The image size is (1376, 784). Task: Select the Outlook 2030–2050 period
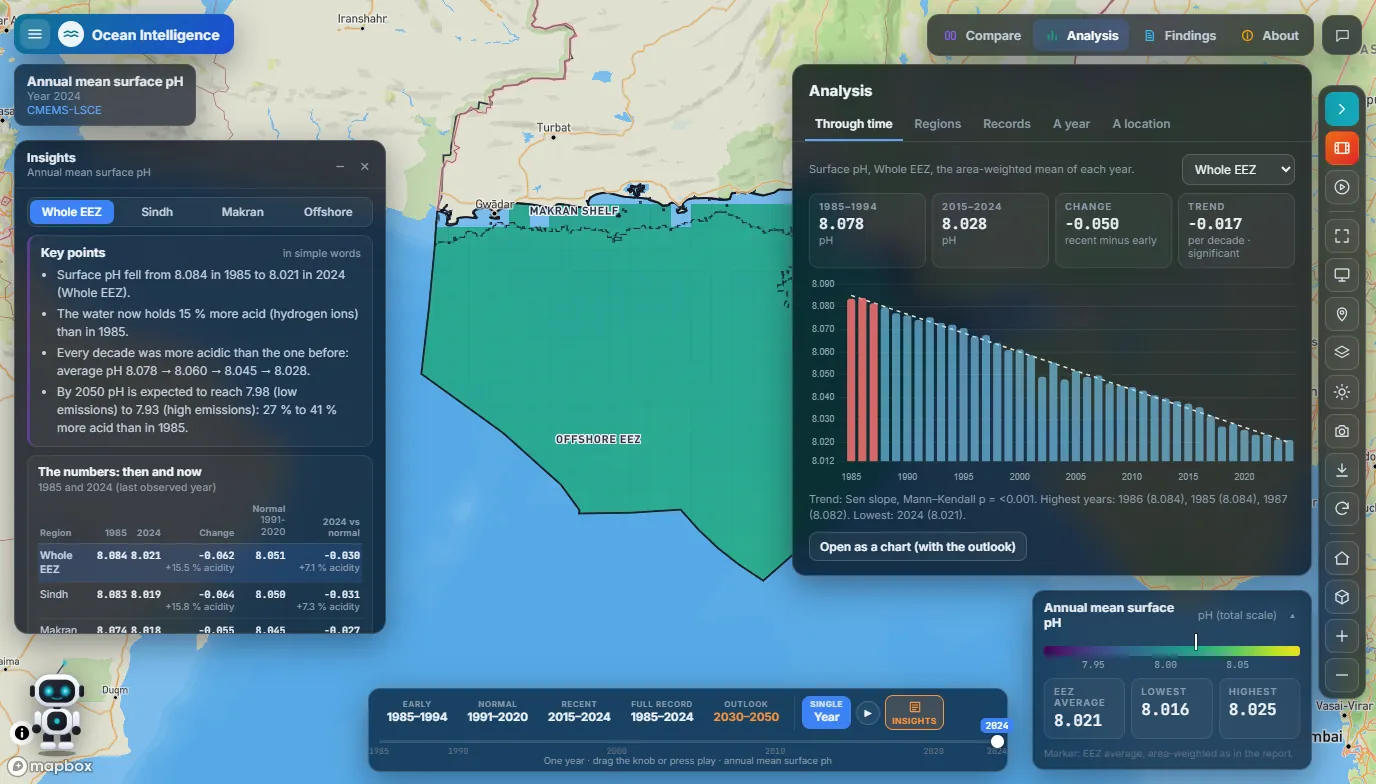(x=746, y=711)
